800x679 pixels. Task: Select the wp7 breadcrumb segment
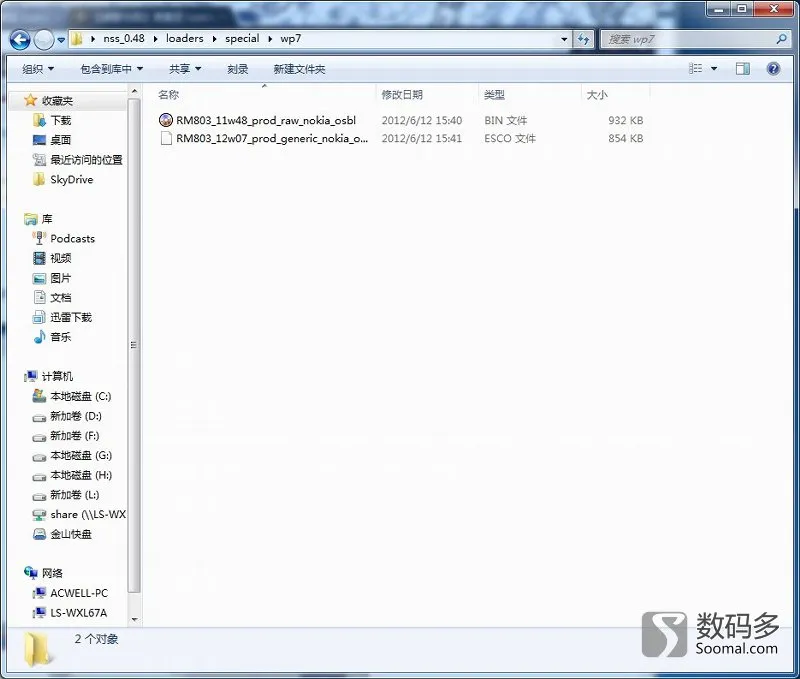pos(290,39)
